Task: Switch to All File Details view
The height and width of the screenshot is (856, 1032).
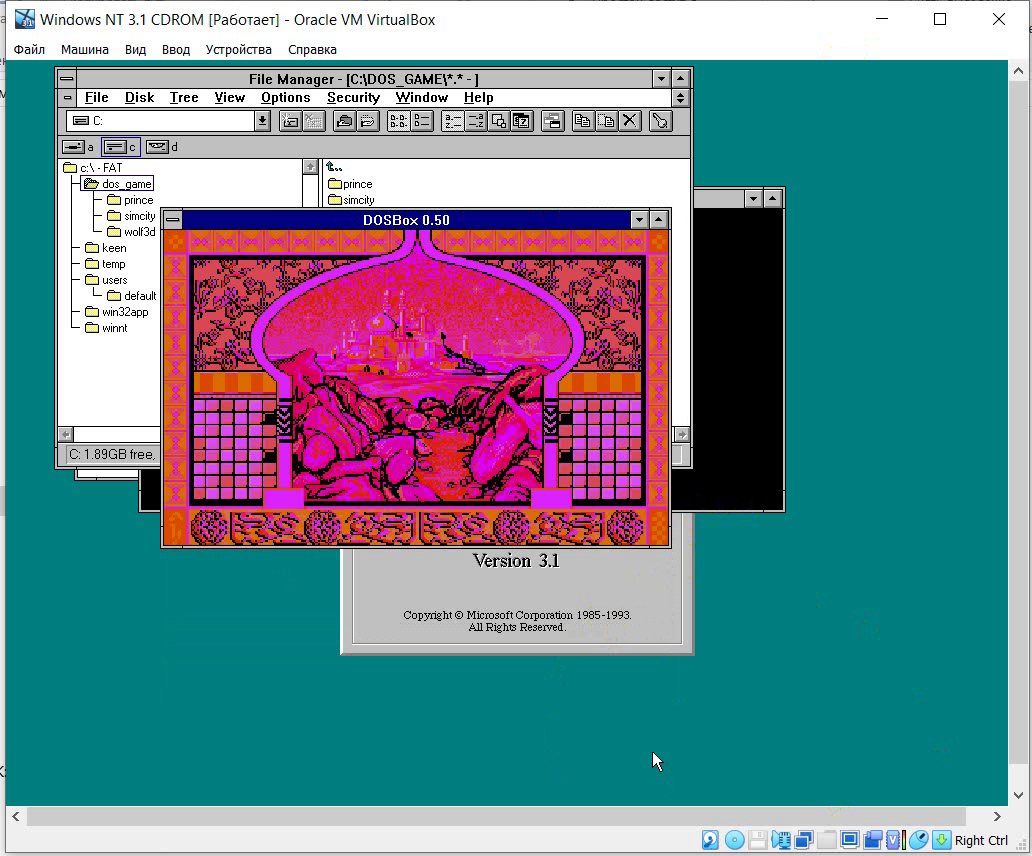Action: [x=422, y=121]
